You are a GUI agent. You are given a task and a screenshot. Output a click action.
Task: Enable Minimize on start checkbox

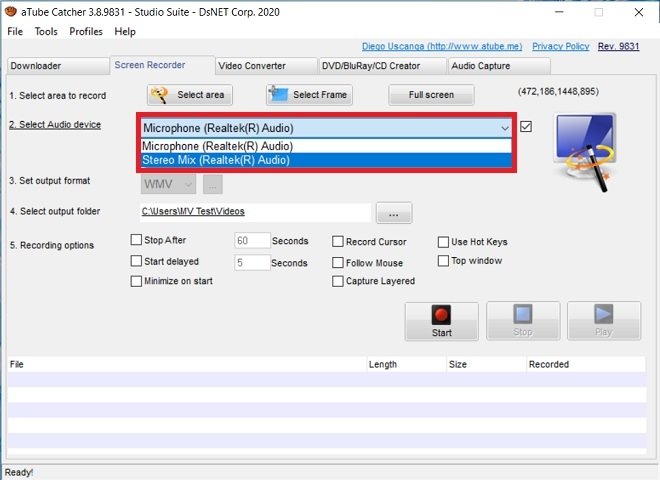(x=136, y=281)
